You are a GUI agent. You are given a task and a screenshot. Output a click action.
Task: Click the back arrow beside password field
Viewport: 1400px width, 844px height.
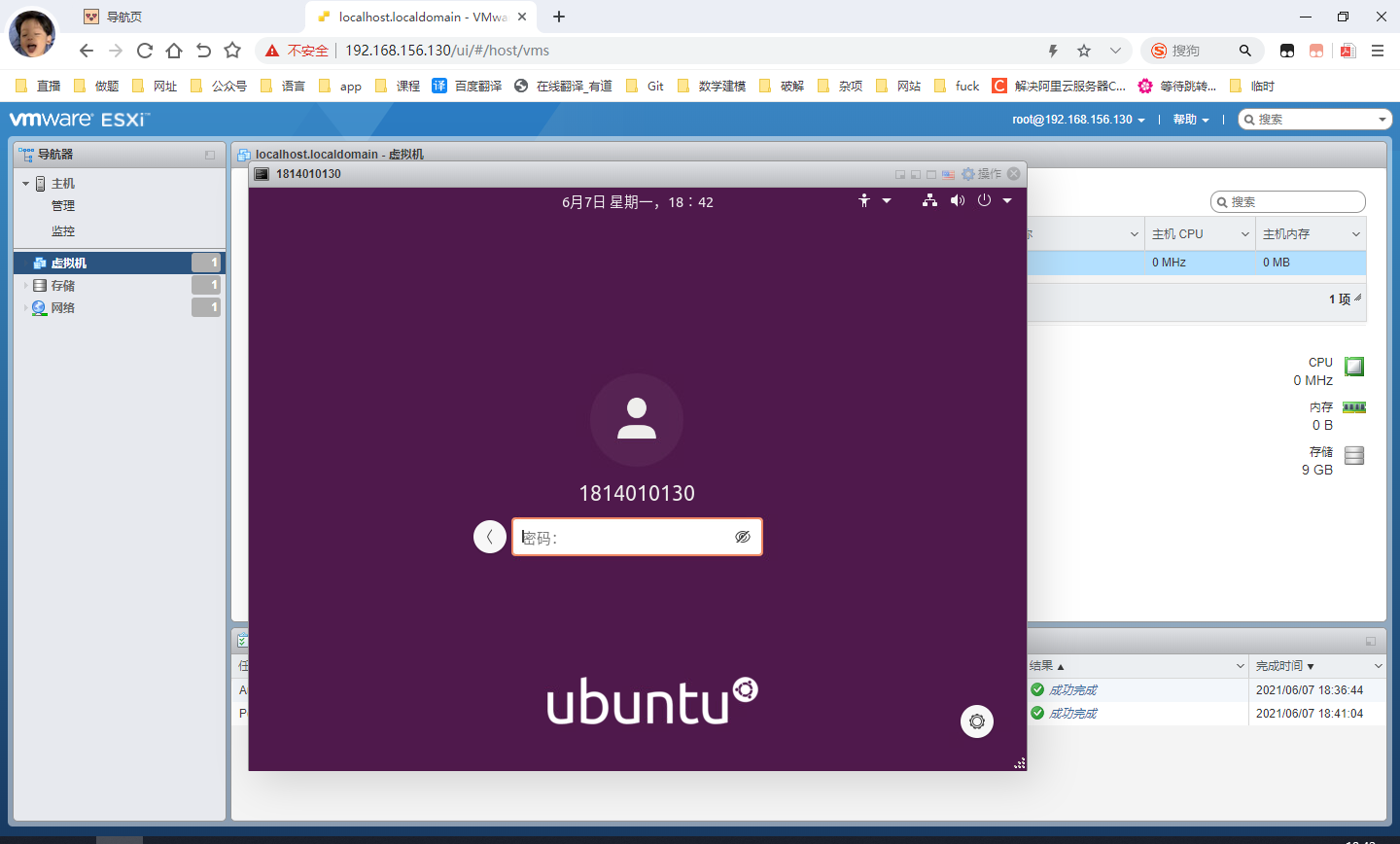point(490,537)
